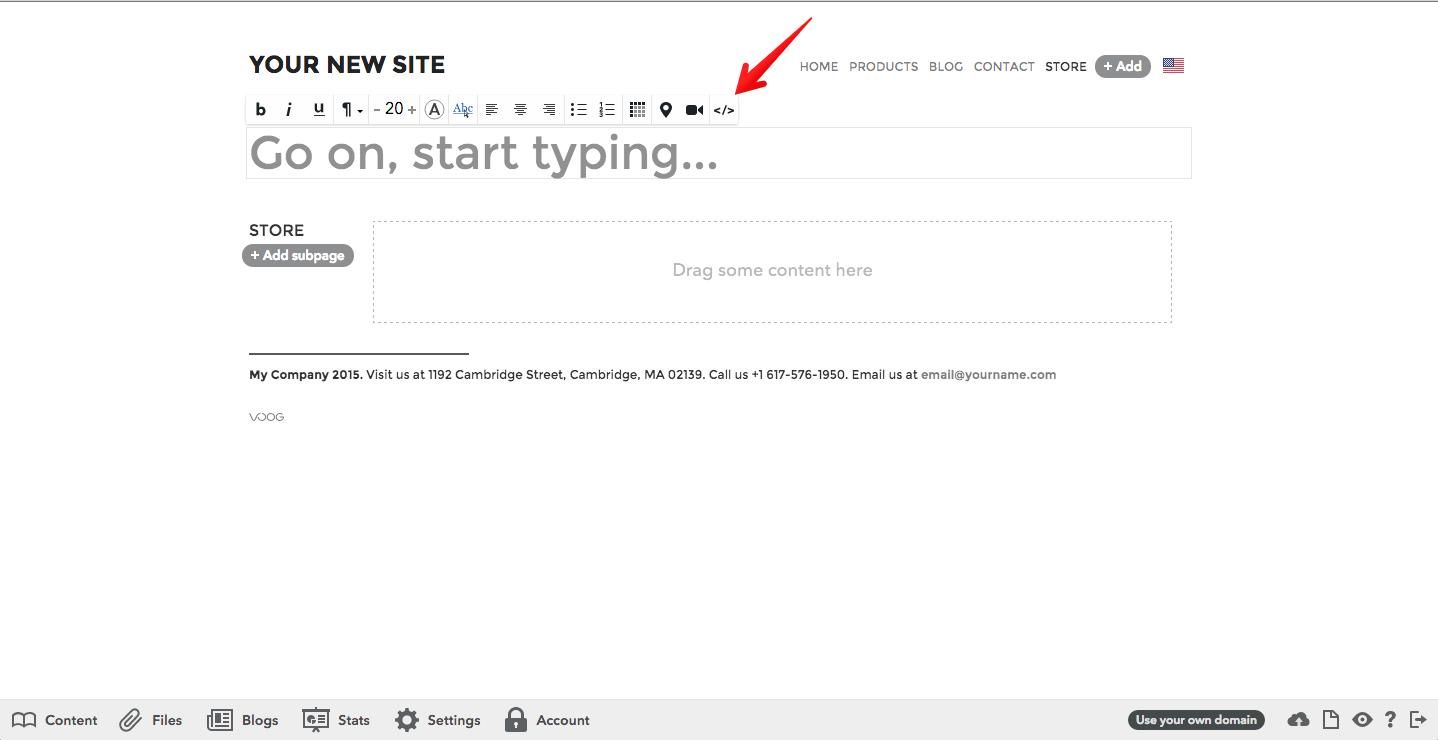Click the + Add subpage button
Screen dimensions: 1438x740
coord(298,256)
